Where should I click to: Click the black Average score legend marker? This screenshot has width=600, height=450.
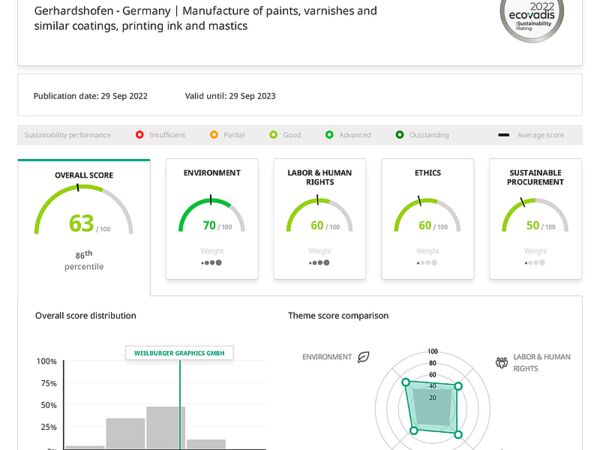[504, 135]
